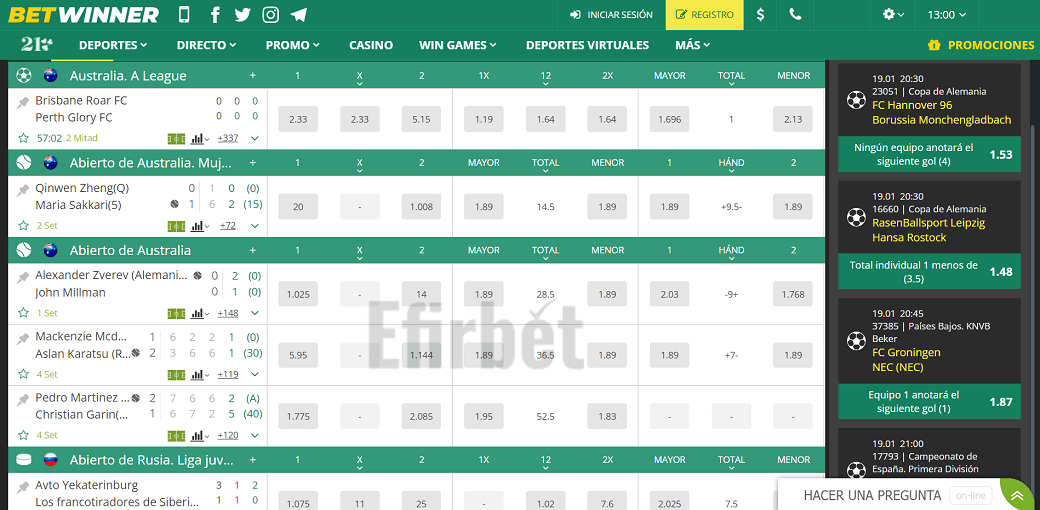Pin the Alexander Zverev match
1040x510 pixels.
click(x=24, y=277)
